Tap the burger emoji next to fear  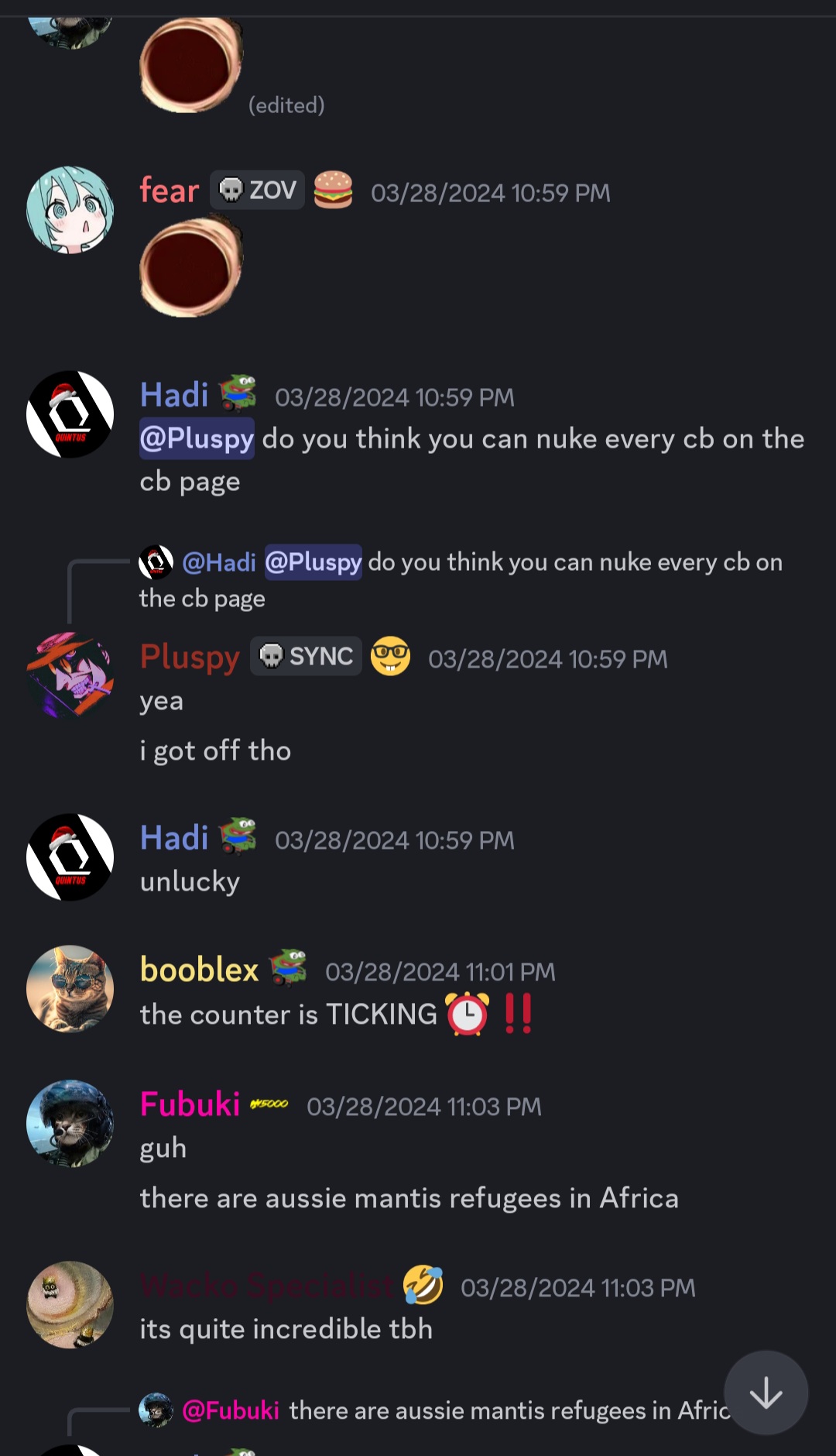click(x=333, y=191)
